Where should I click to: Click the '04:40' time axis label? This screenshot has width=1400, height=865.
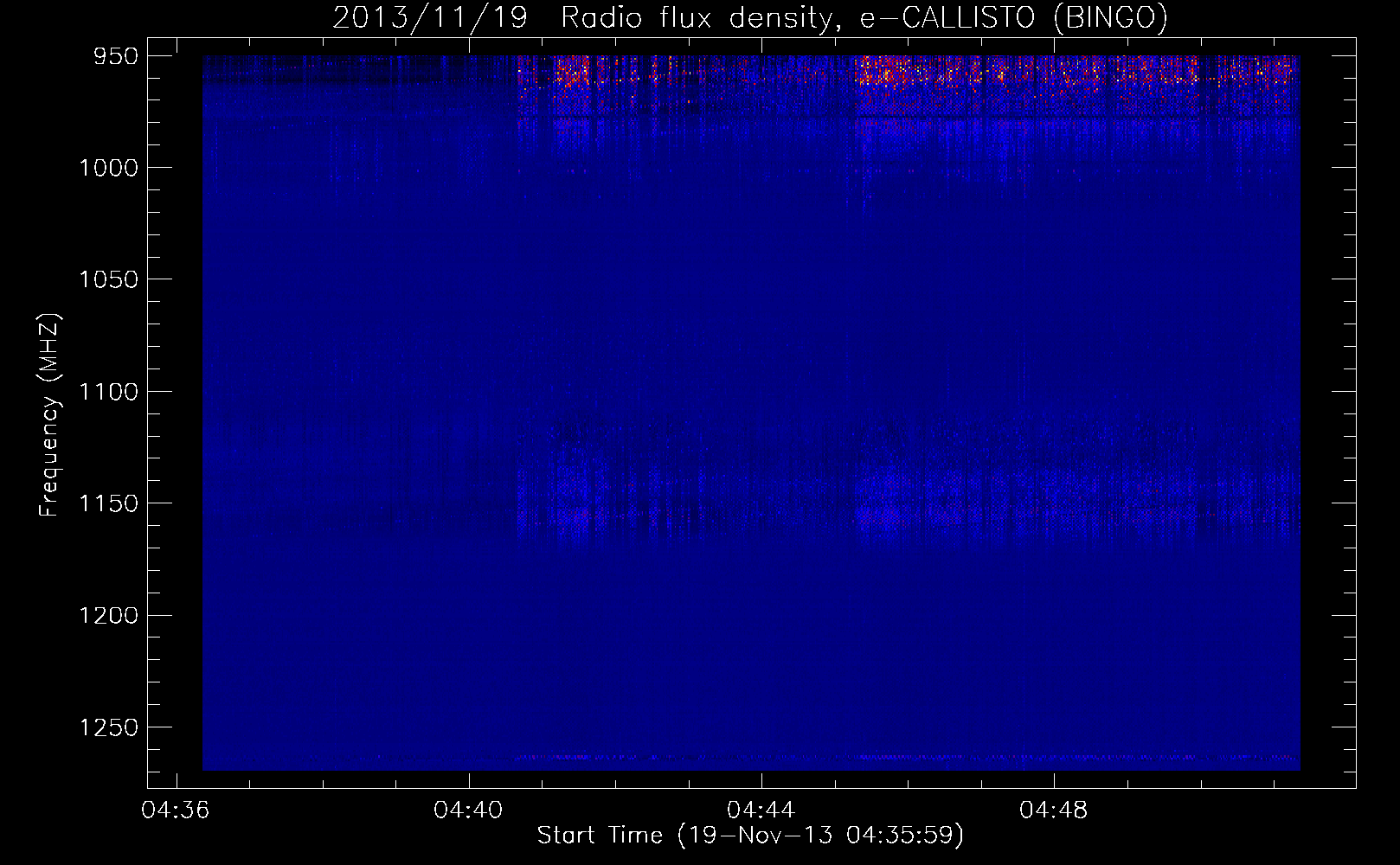469,811
